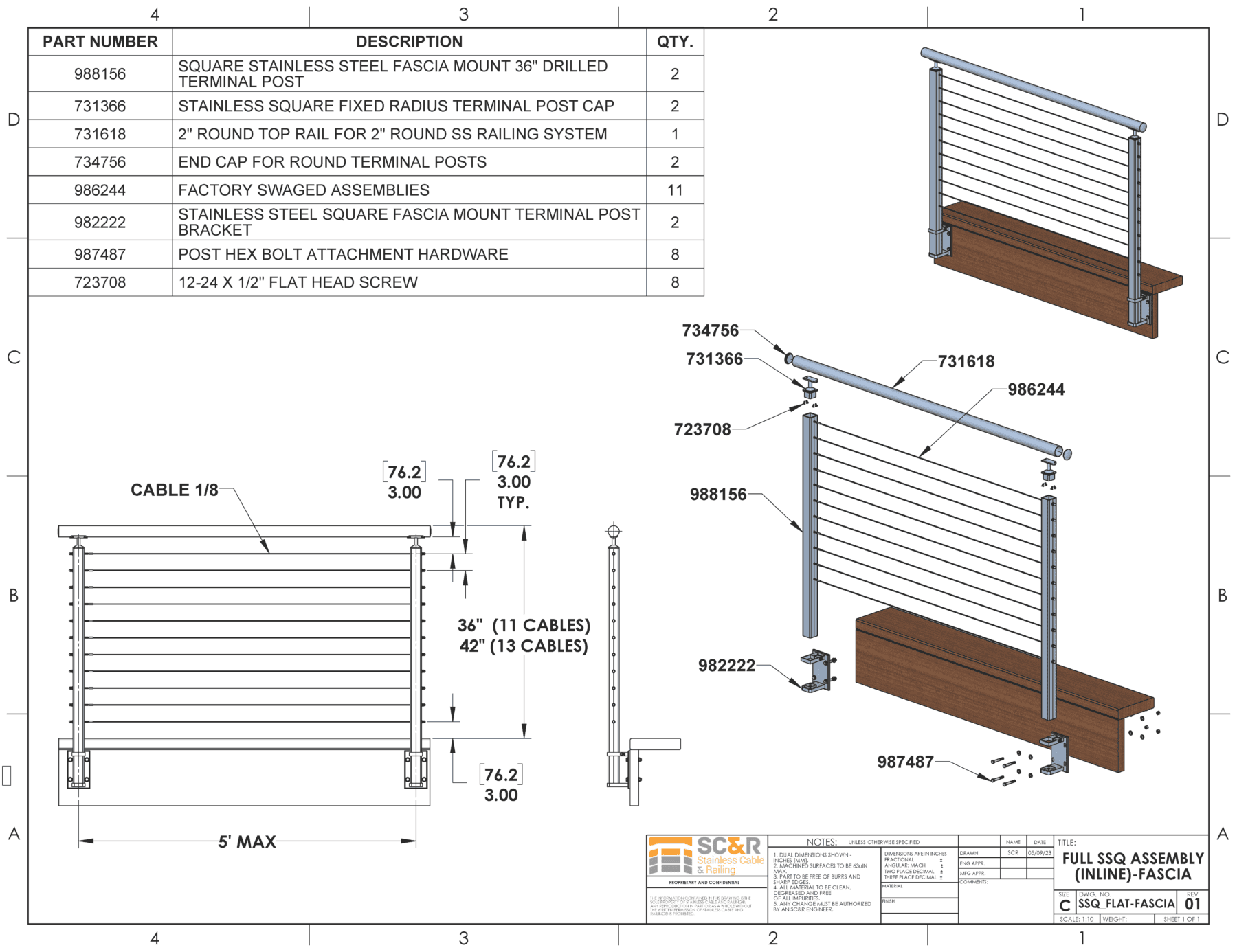Click the 5' MAX dimension label

[247, 841]
